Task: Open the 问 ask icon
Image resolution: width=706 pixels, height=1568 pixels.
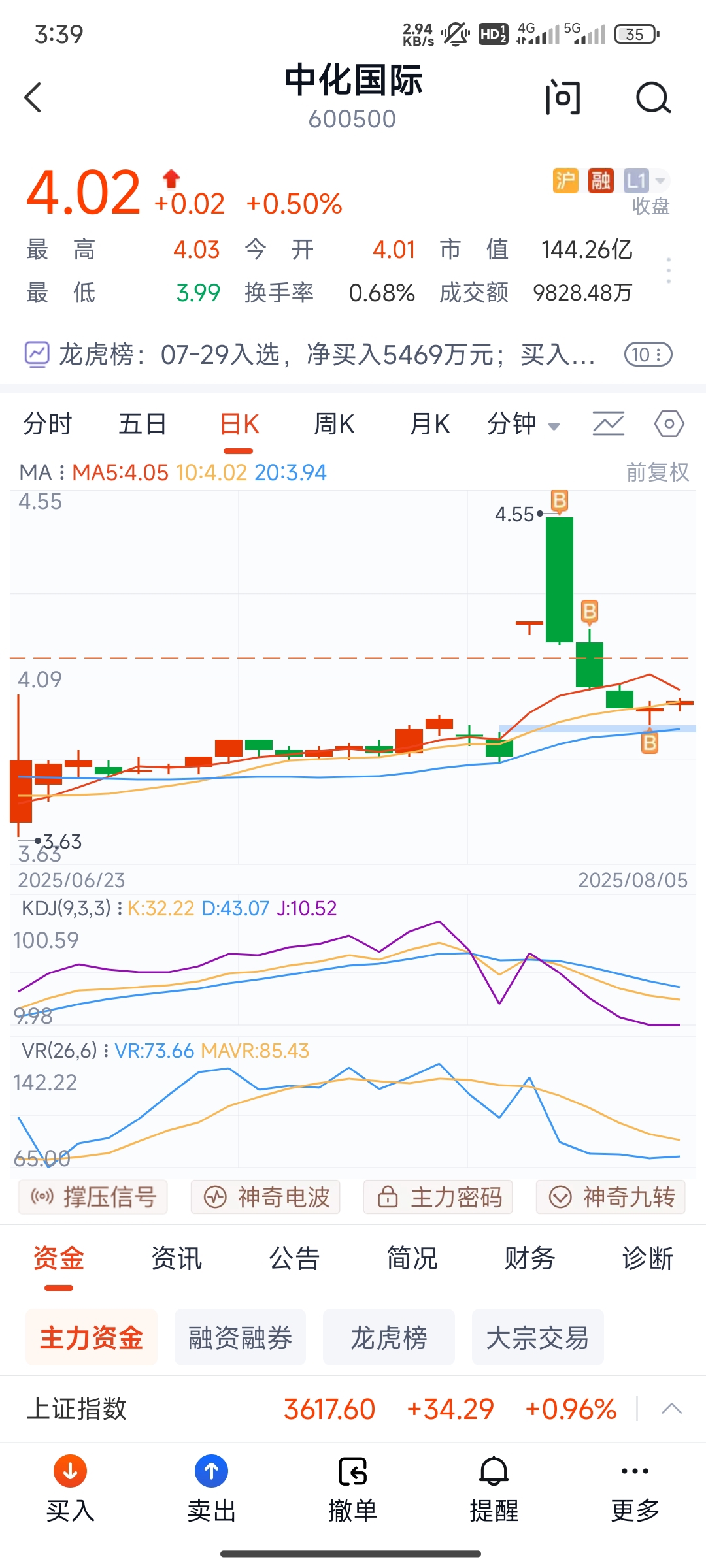Action: 563,98
